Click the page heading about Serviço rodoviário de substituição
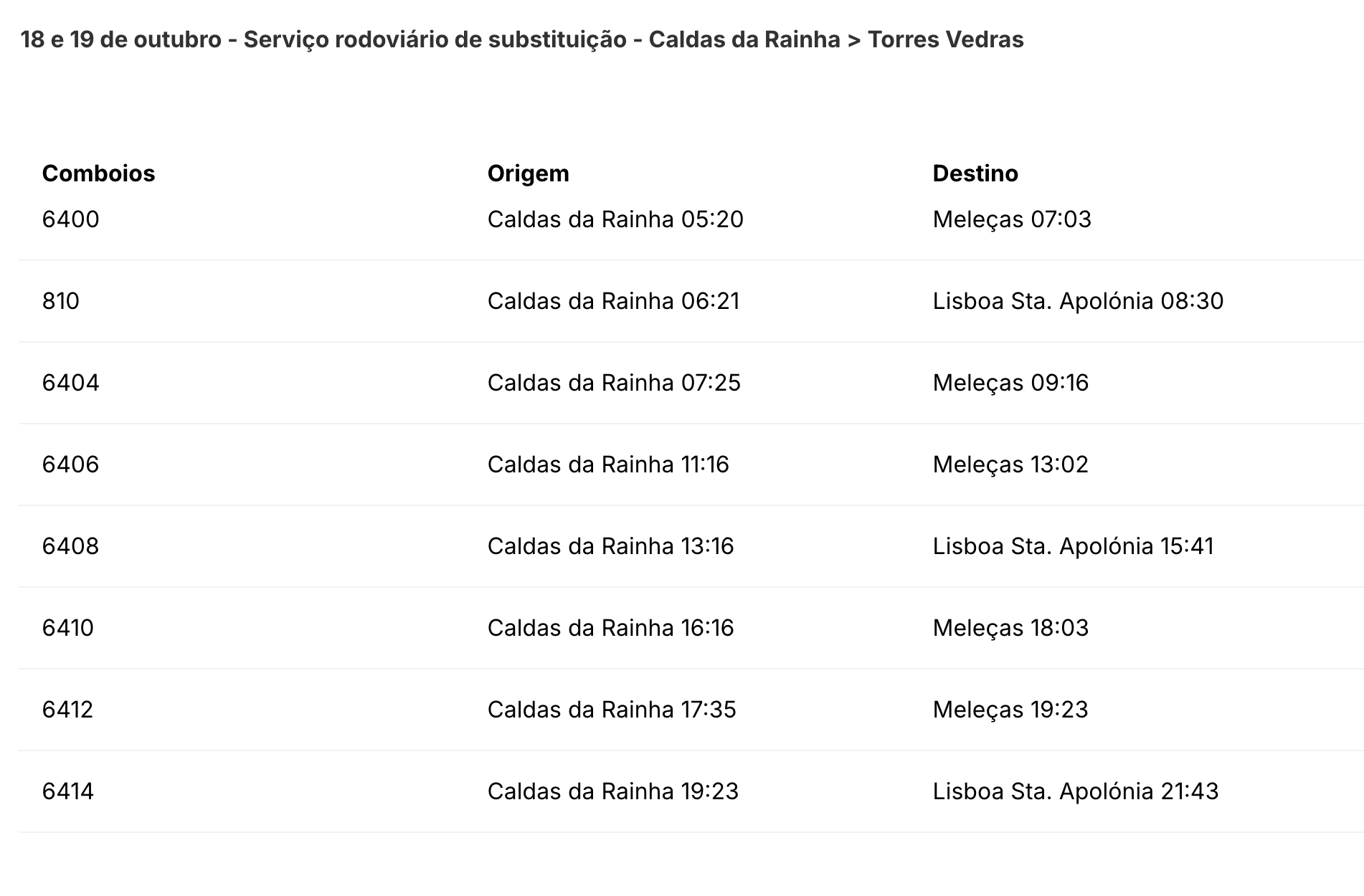The height and width of the screenshot is (896, 1364). point(521,39)
